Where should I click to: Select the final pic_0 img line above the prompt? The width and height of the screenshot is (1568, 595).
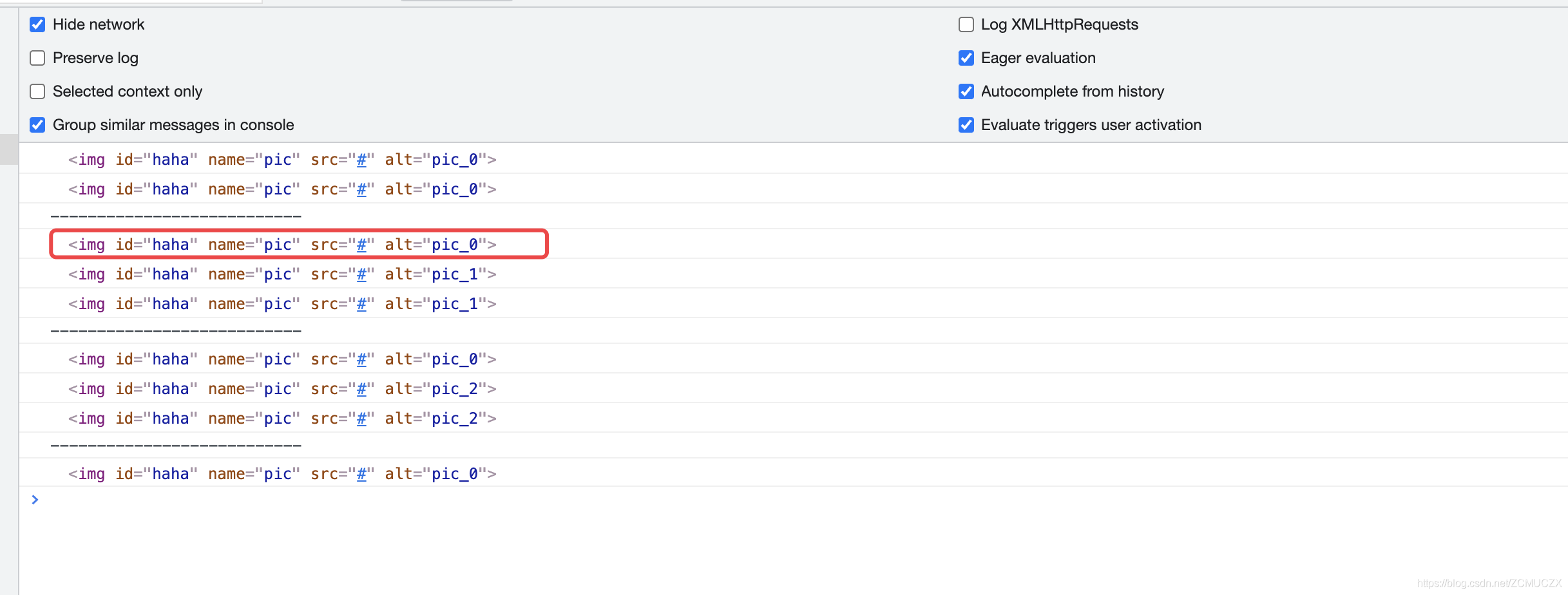pyautogui.click(x=282, y=474)
